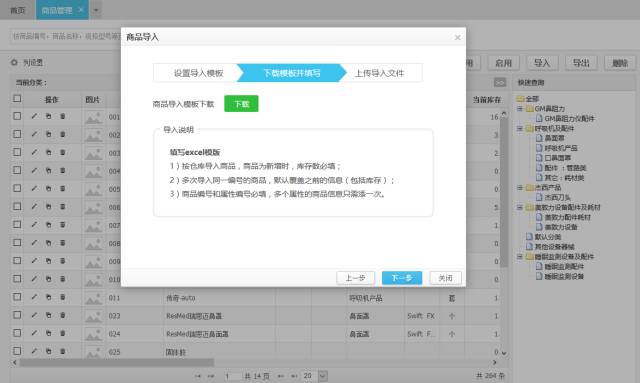
Task: Switch to the 首页 tab
Action: 18,10
